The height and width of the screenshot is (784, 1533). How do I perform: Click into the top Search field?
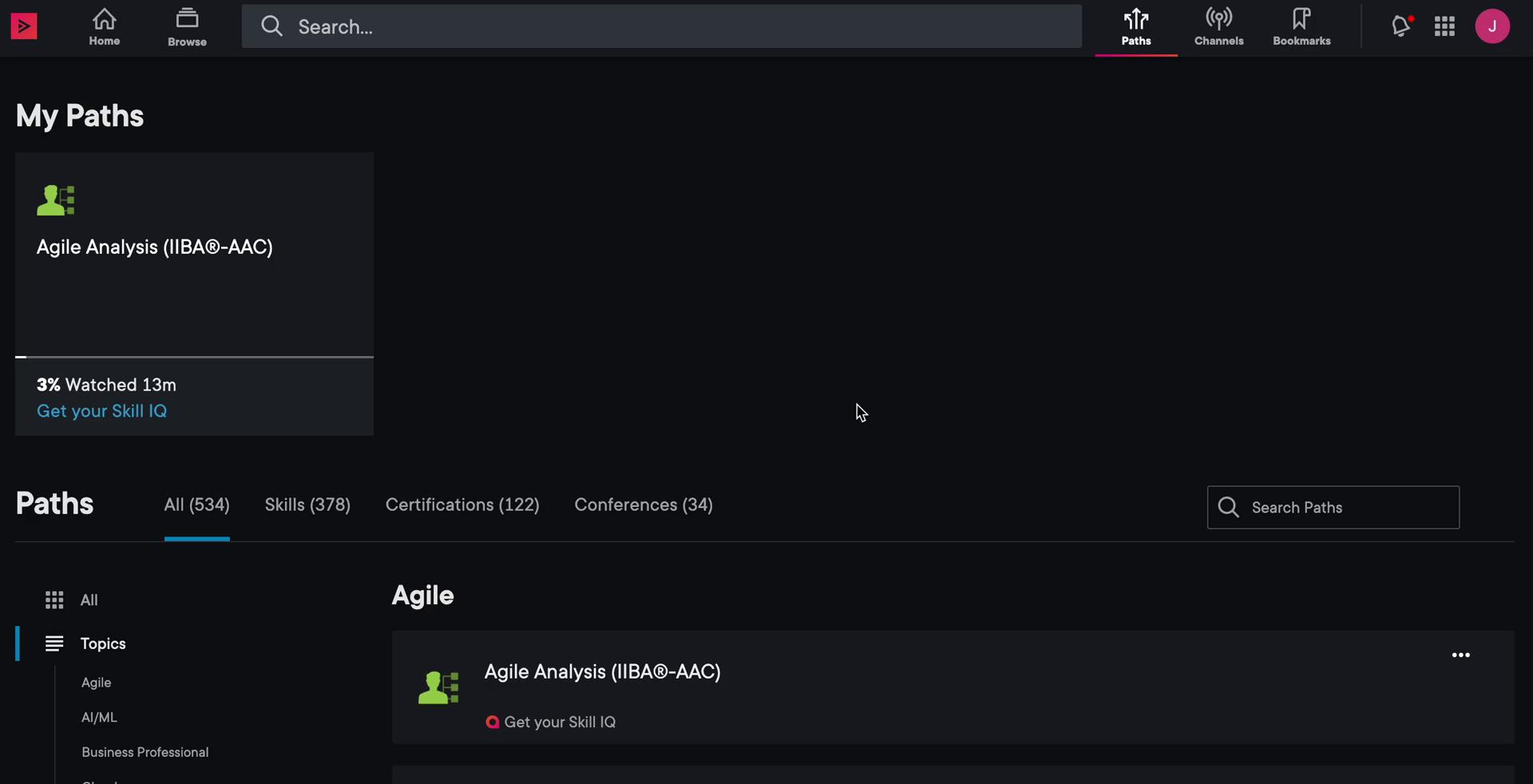662,26
